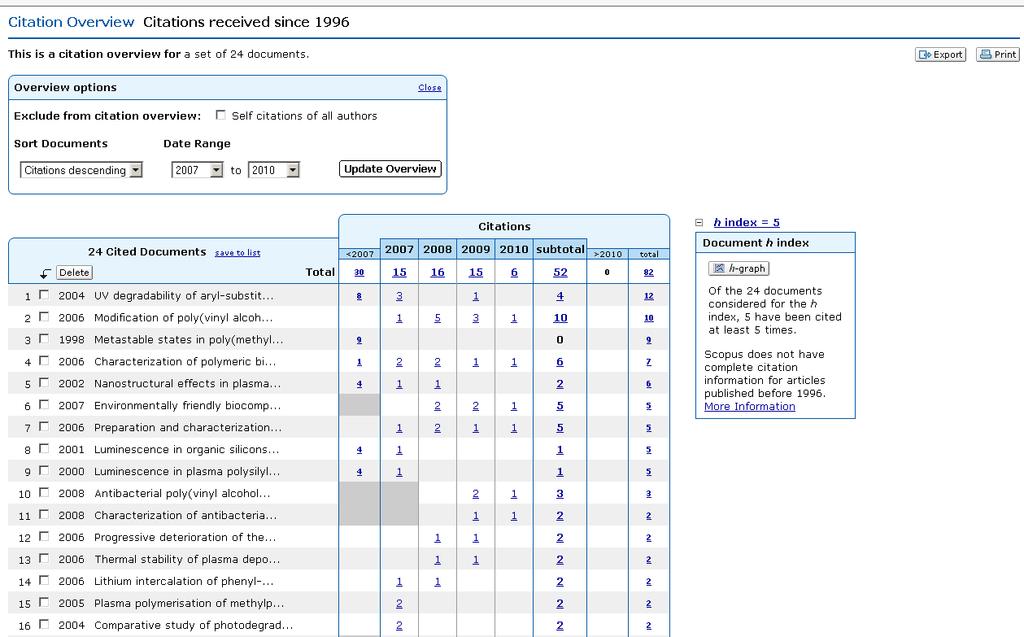Open Comparative study row's 2007 citations link

coord(400,625)
